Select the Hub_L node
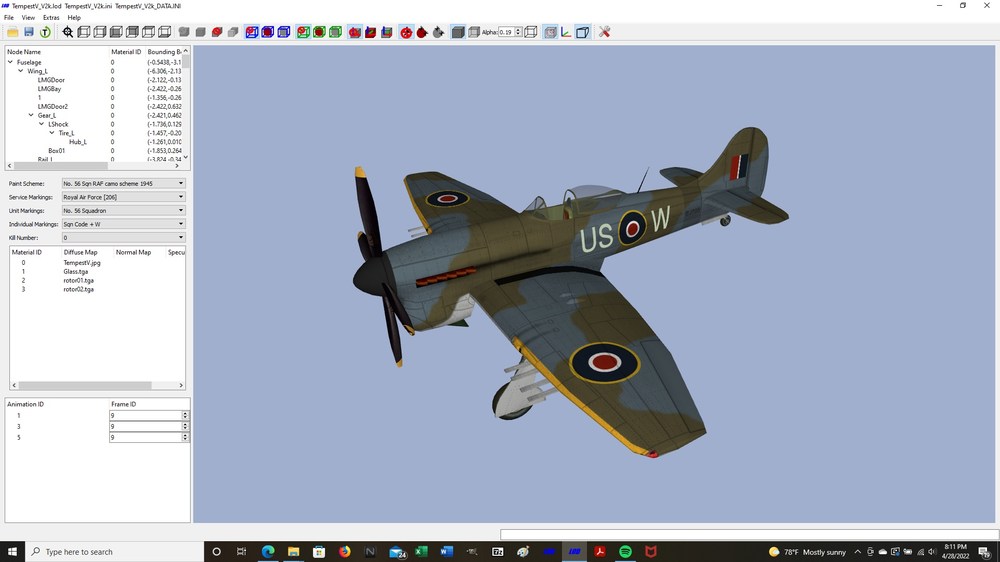The image size is (1000, 562). [78, 142]
